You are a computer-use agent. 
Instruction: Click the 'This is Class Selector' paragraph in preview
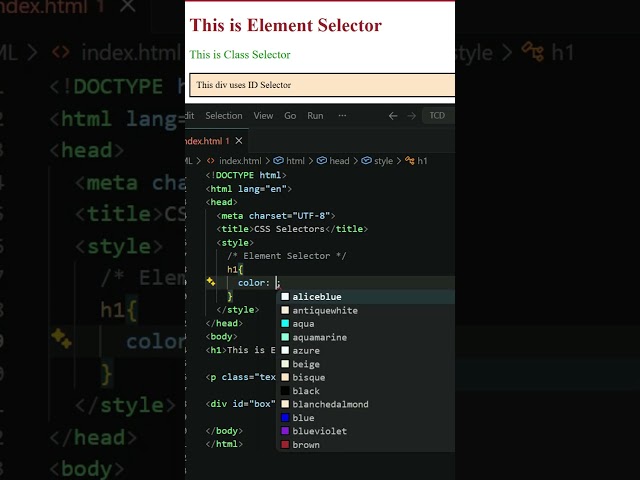click(x=240, y=55)
